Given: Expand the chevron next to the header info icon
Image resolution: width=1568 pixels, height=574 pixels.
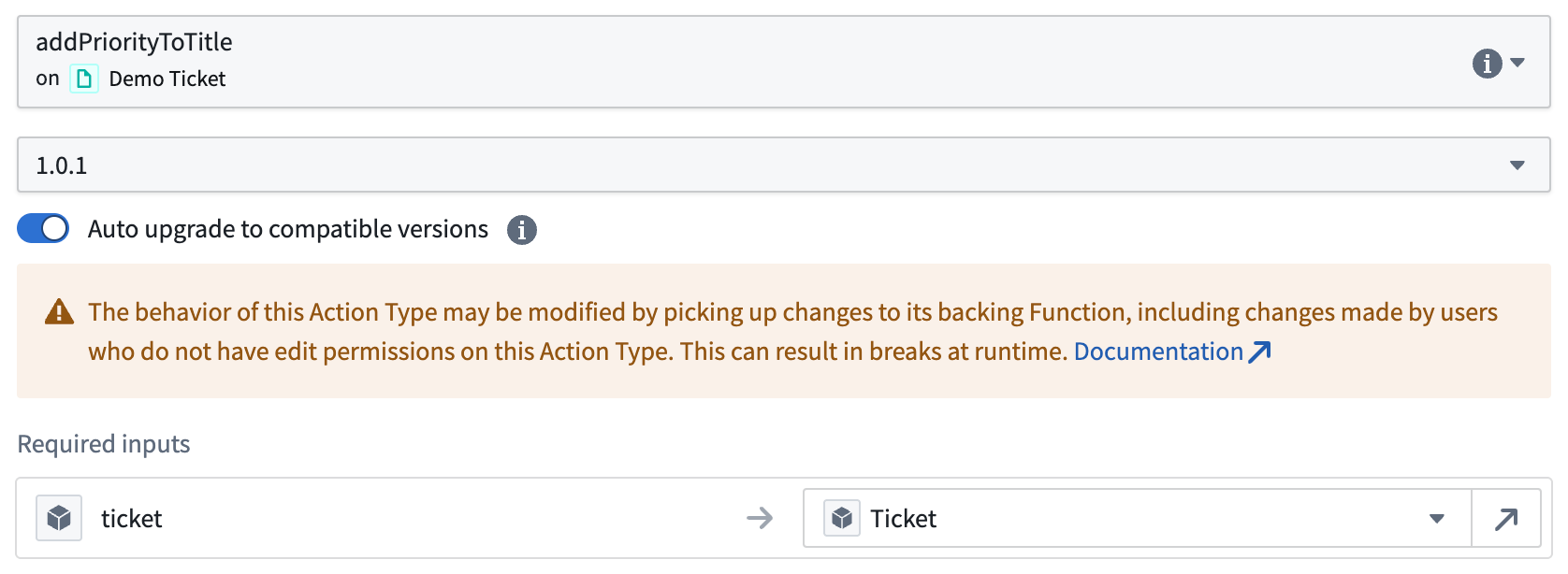Looking at the screenshot, I should coord(1517,65).
